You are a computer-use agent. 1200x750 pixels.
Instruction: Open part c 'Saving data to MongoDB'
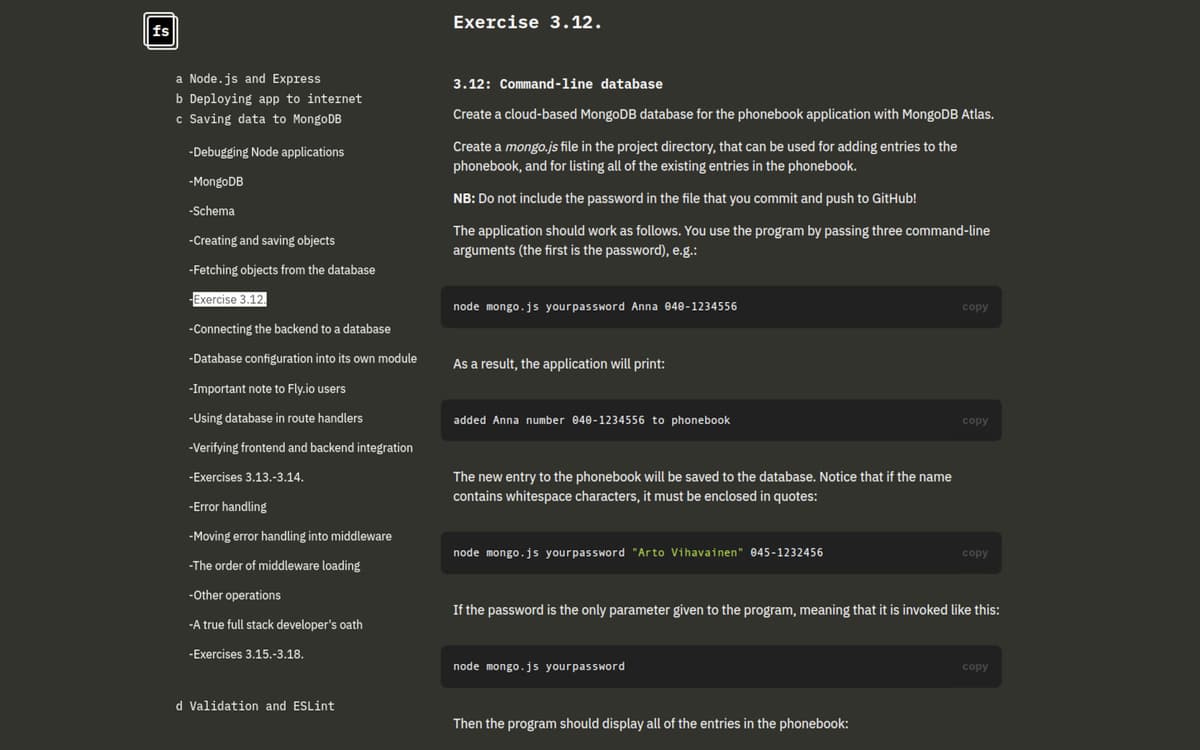262,118
